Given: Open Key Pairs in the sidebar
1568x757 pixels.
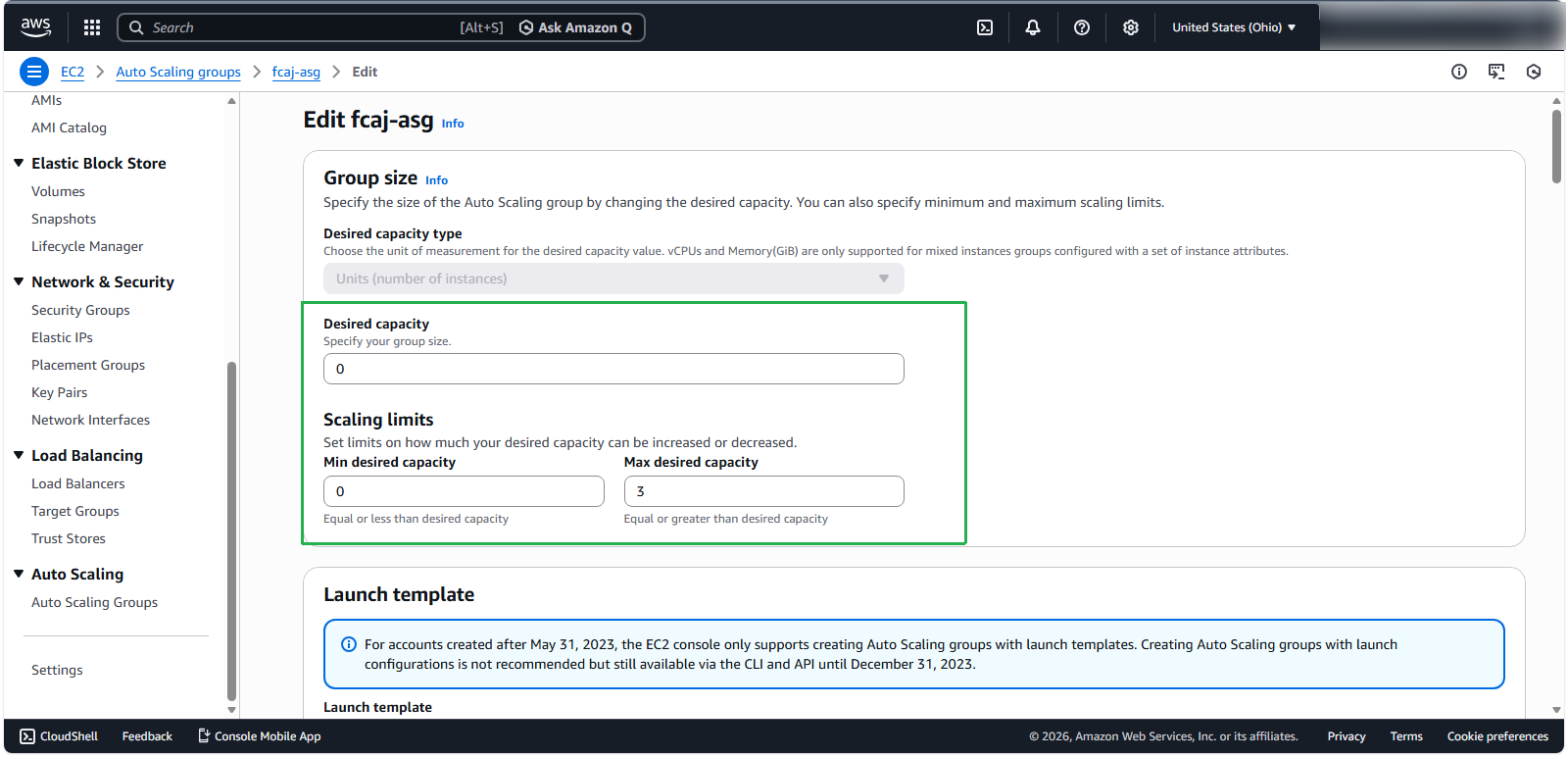Looking at the screenshot, I should 59,392.
